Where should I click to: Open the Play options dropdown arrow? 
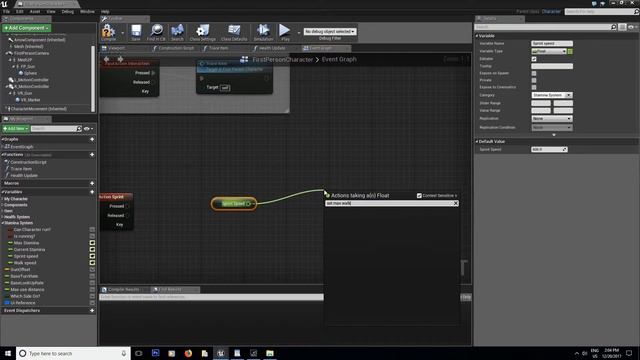pos(298,33)
